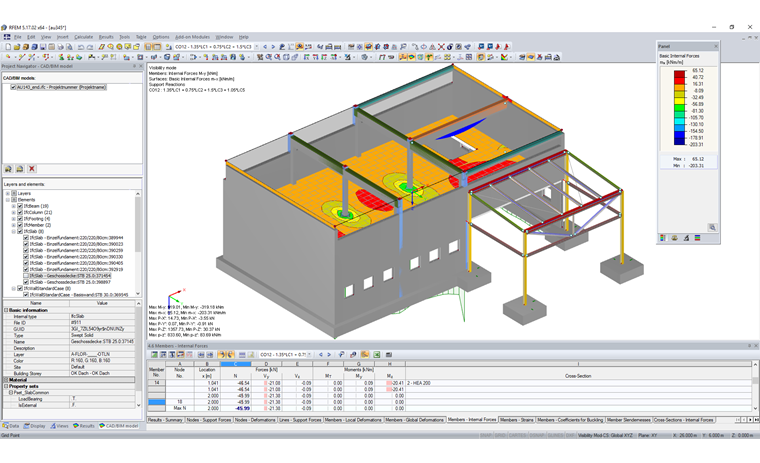Click the Redo arrow icon
The height and width of the screenshot is (463, 760).
click(x=90, y=47)
